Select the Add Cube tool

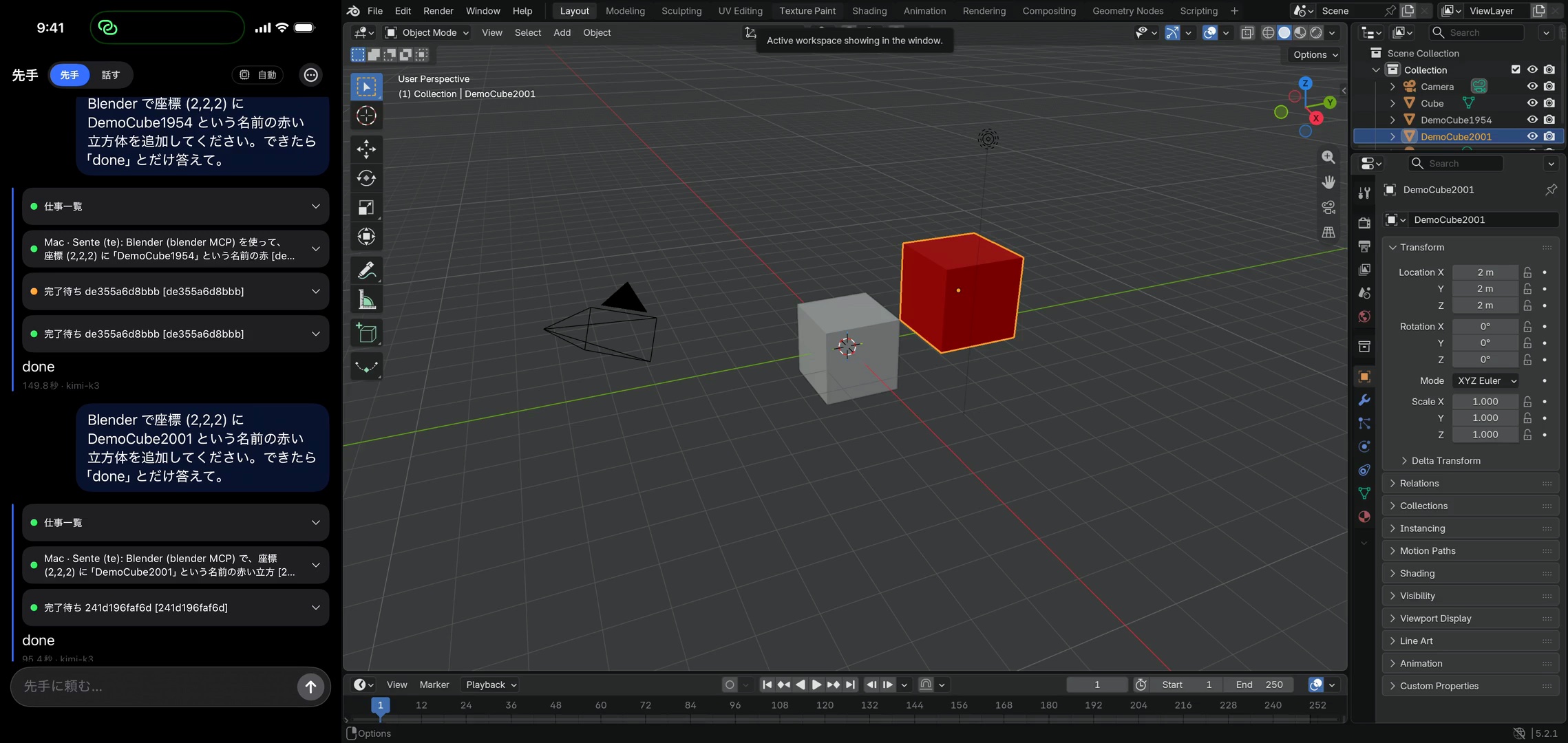366,334
